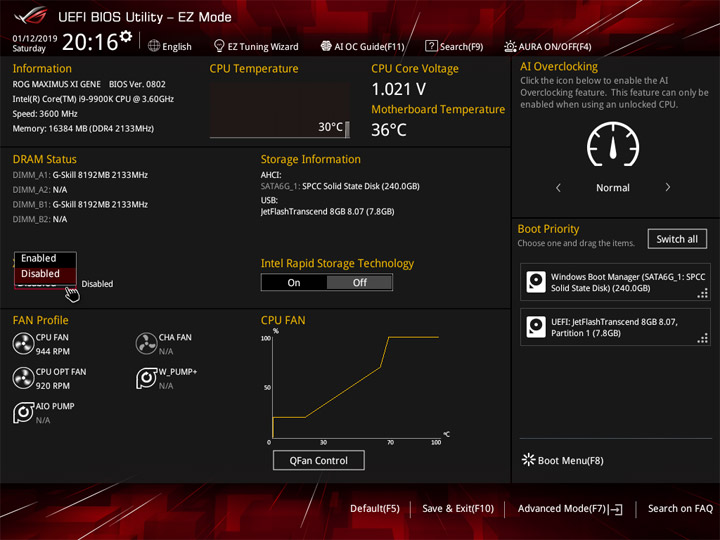The height and width of the screenshot is (540, 720).
Task: Click drag handle on Windows Boot Manager entry
Action: [x=703, y=293]
